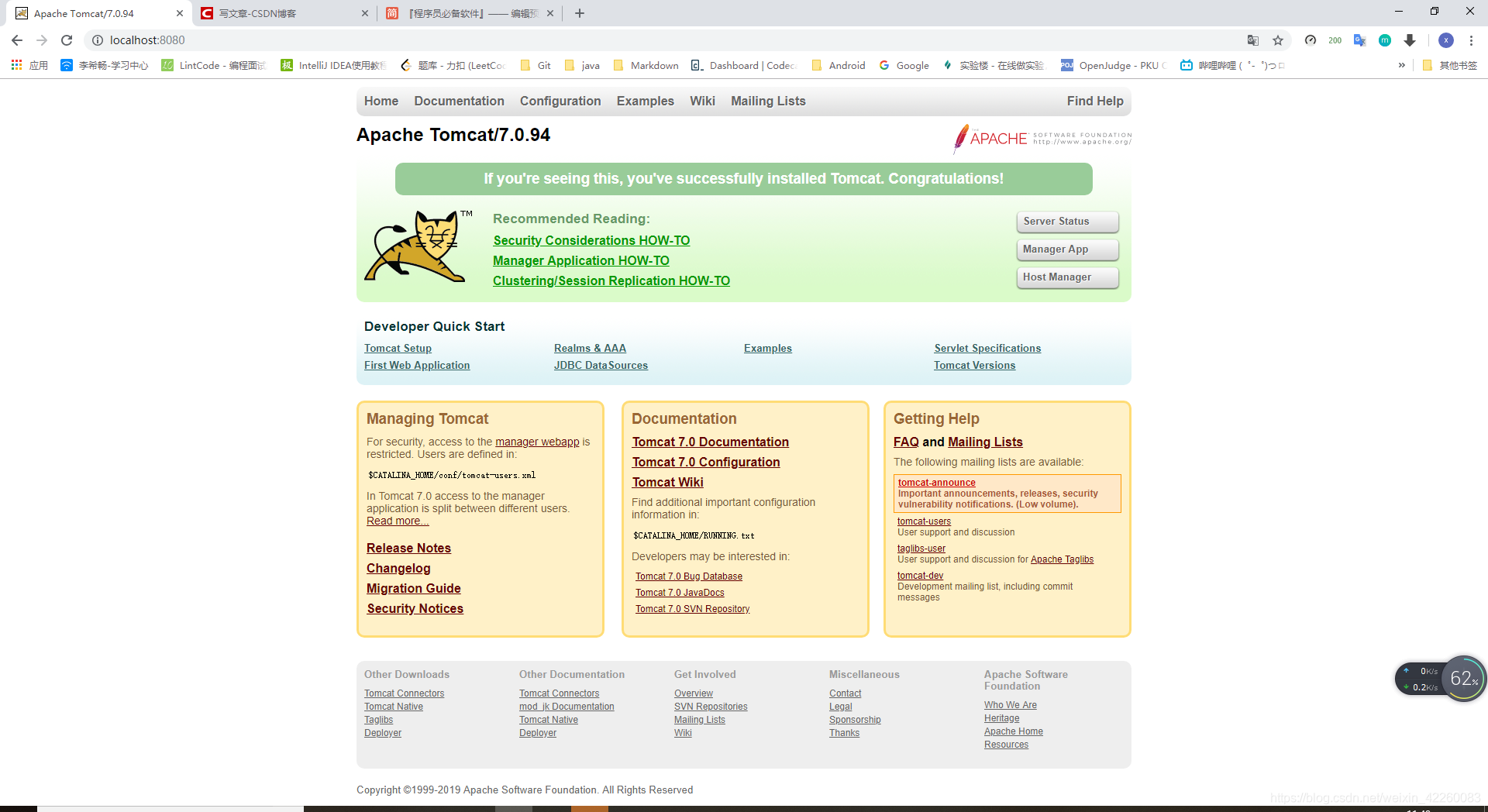Open Security Considerations HOW-TO link
This screenshot has width=1488, height=812.
click(591, 240)
